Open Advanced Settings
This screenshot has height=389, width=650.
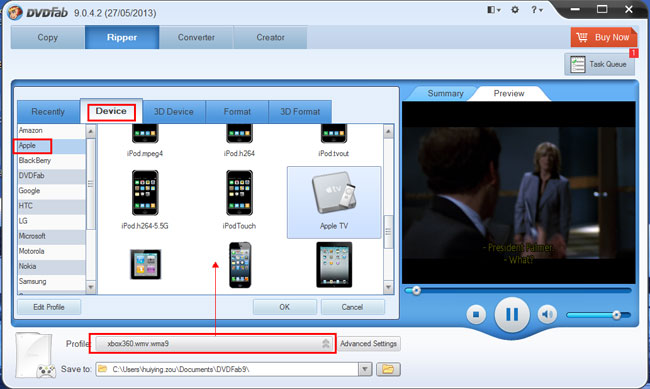pos(369,344)
